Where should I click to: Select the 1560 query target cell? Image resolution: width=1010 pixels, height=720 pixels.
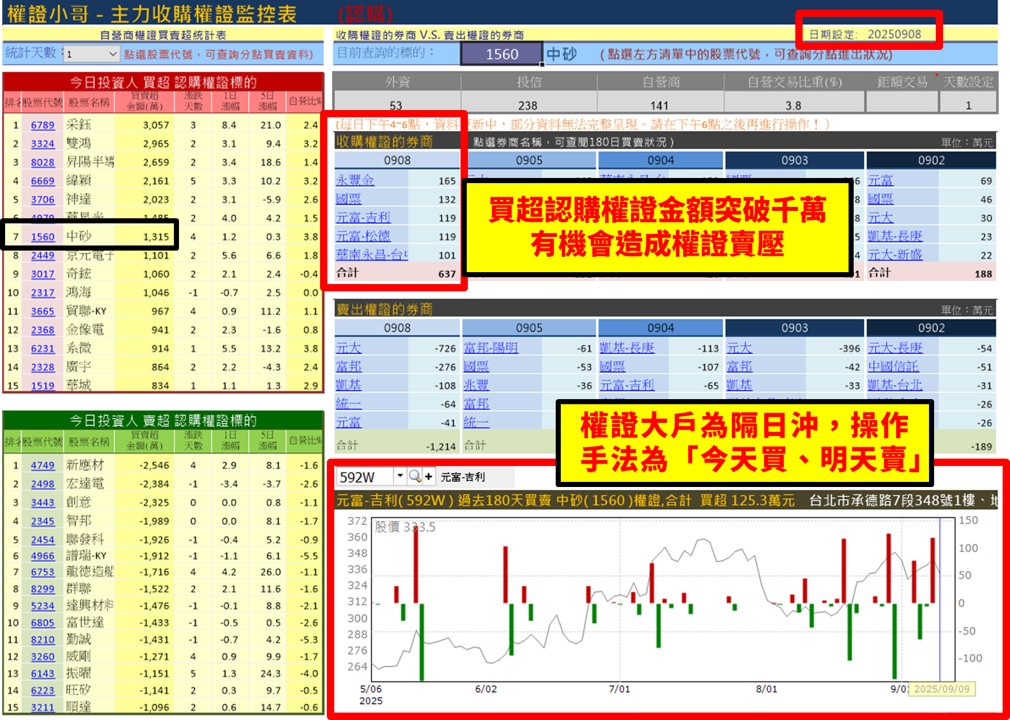(502, 54)
